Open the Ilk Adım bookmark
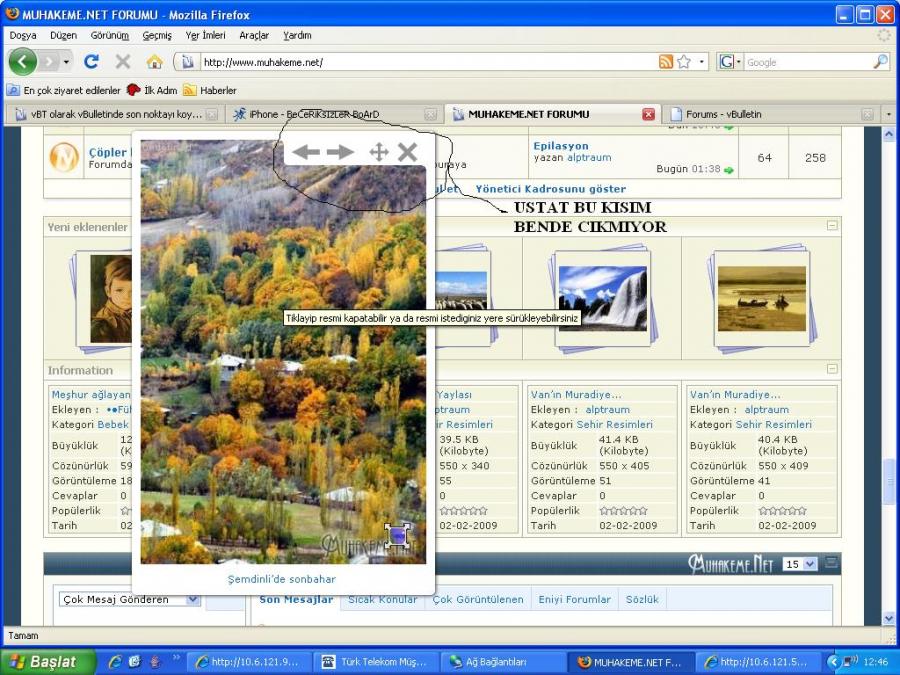Screen dimensions: 900x675 [x=152, y=90]
